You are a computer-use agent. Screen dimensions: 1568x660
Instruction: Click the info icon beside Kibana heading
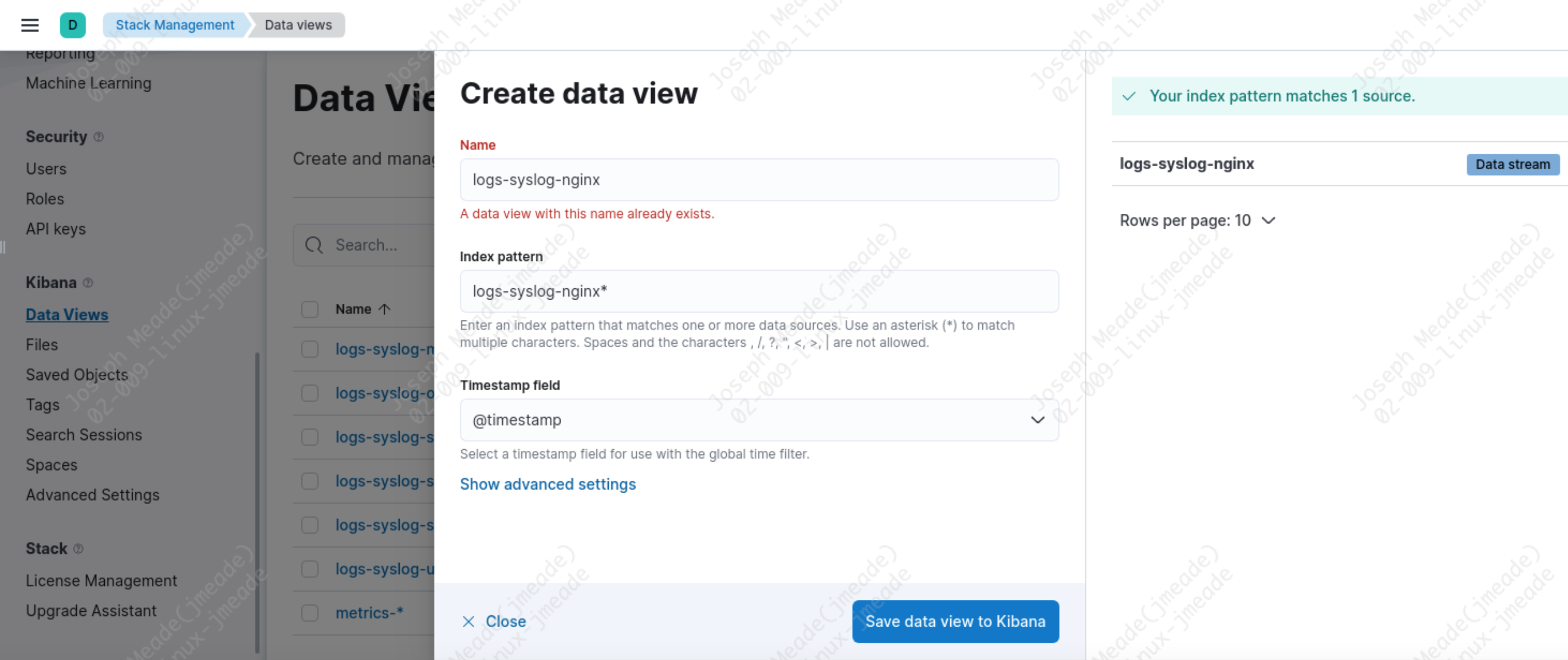coord(88,282)
